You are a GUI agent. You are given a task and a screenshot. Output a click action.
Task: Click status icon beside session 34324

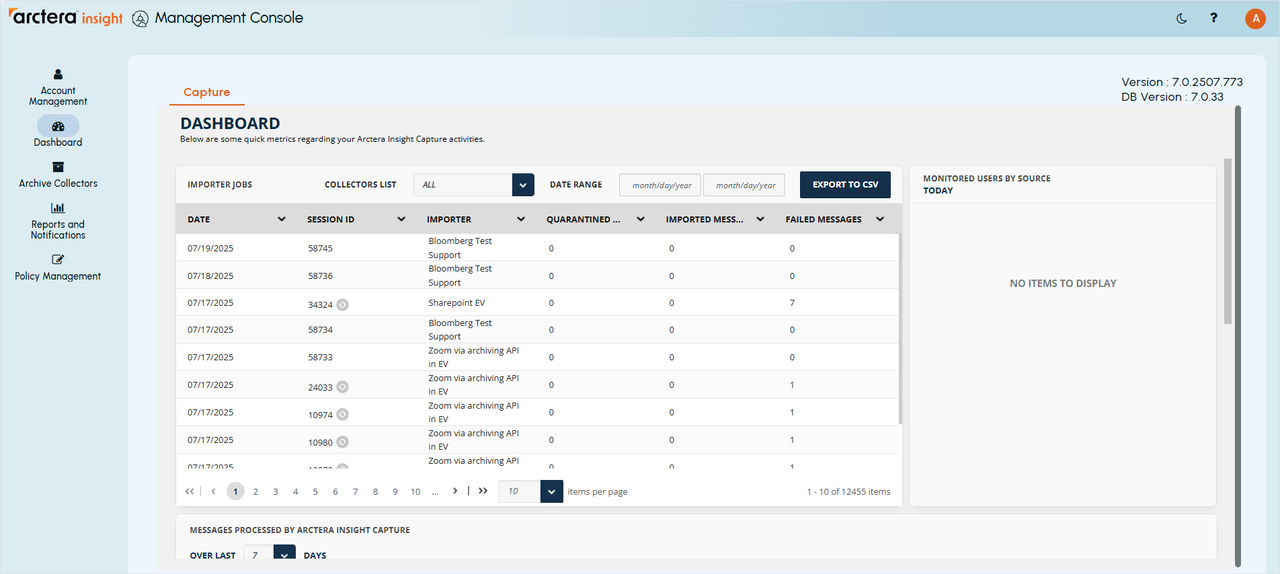point(342,304)
